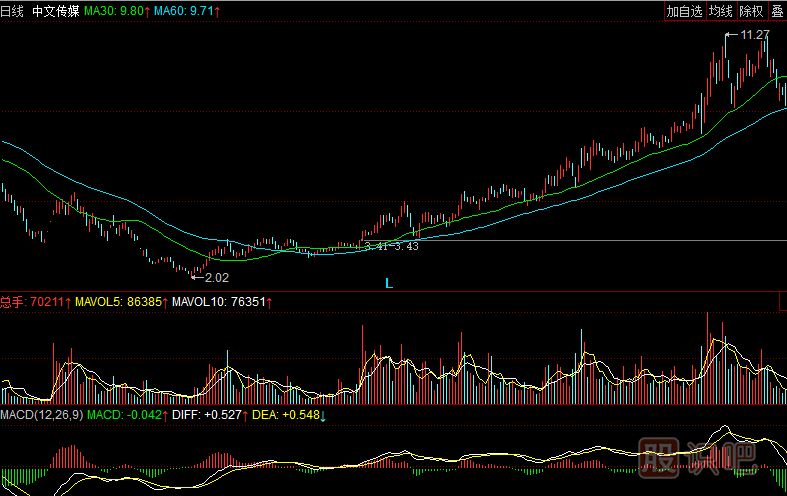Image resolution: width=787 pixels, height=496 pixels.
Task: Click the 2.02 low price marker
Action: pos(216,278)
